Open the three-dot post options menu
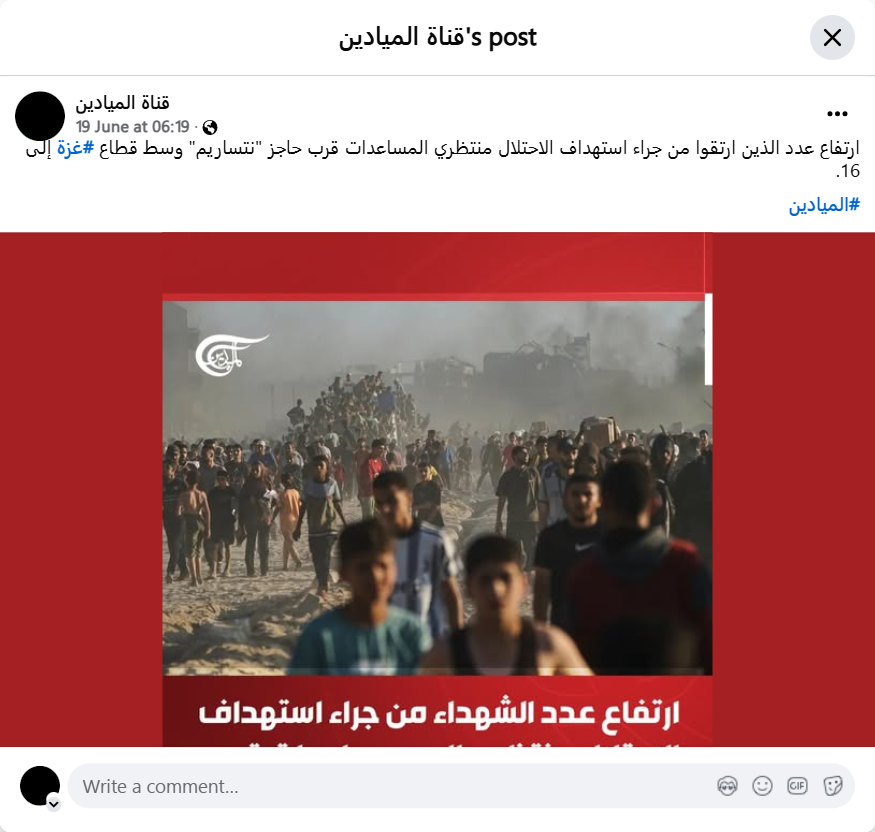 point(837,114)
